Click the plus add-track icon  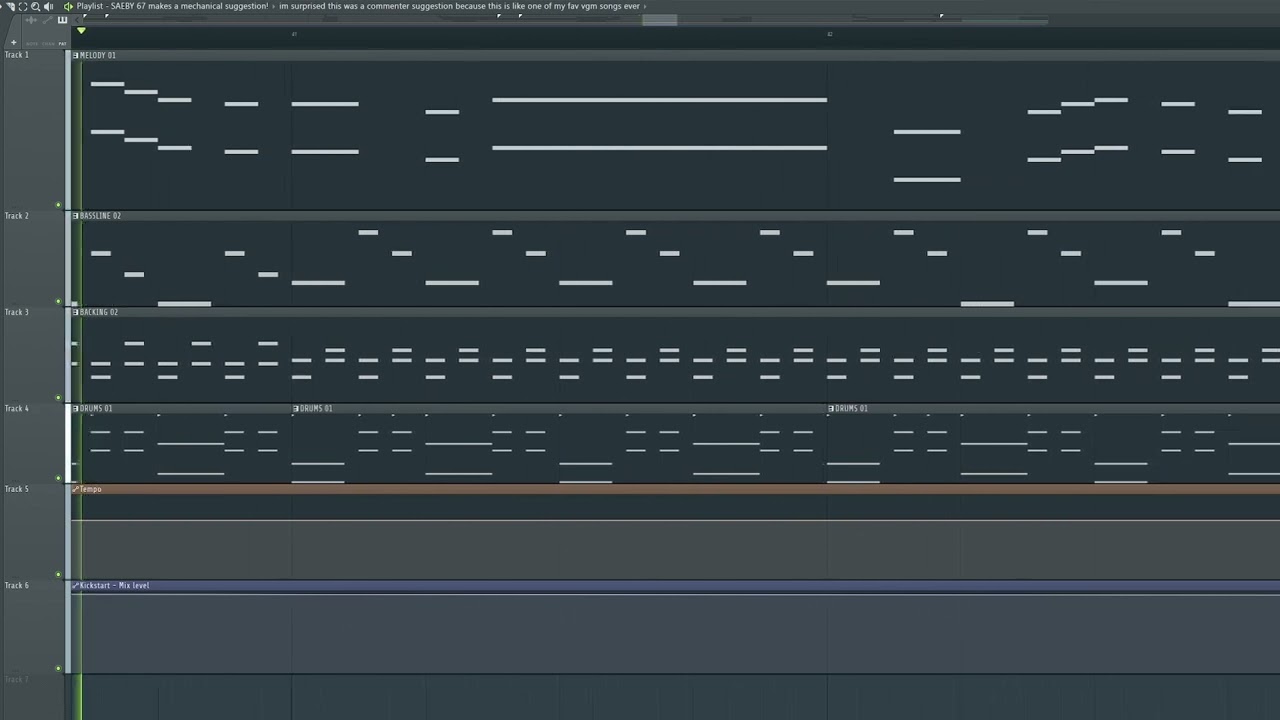tap(14, 43)
